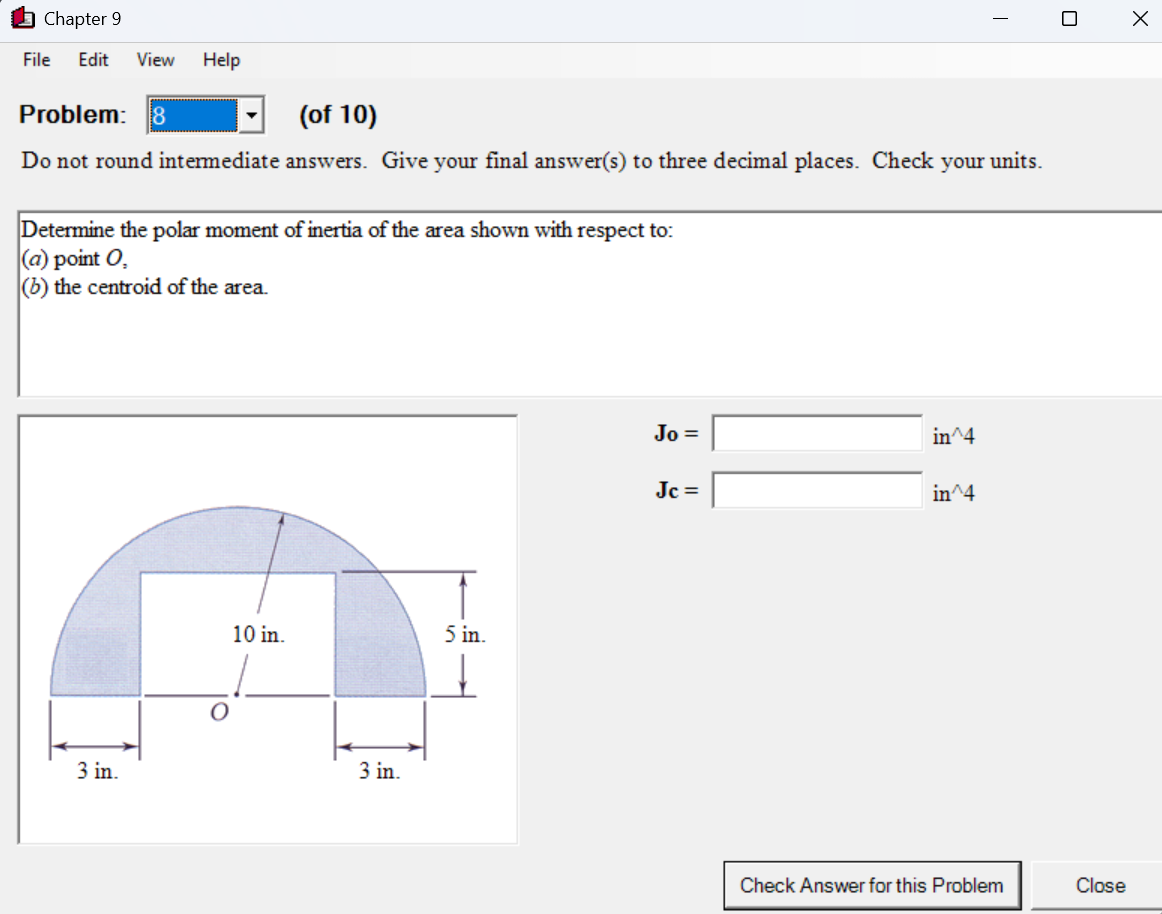This screenshot has width=1162, height=914.
Task: Click the Jo input field
Action: (816, 433)
